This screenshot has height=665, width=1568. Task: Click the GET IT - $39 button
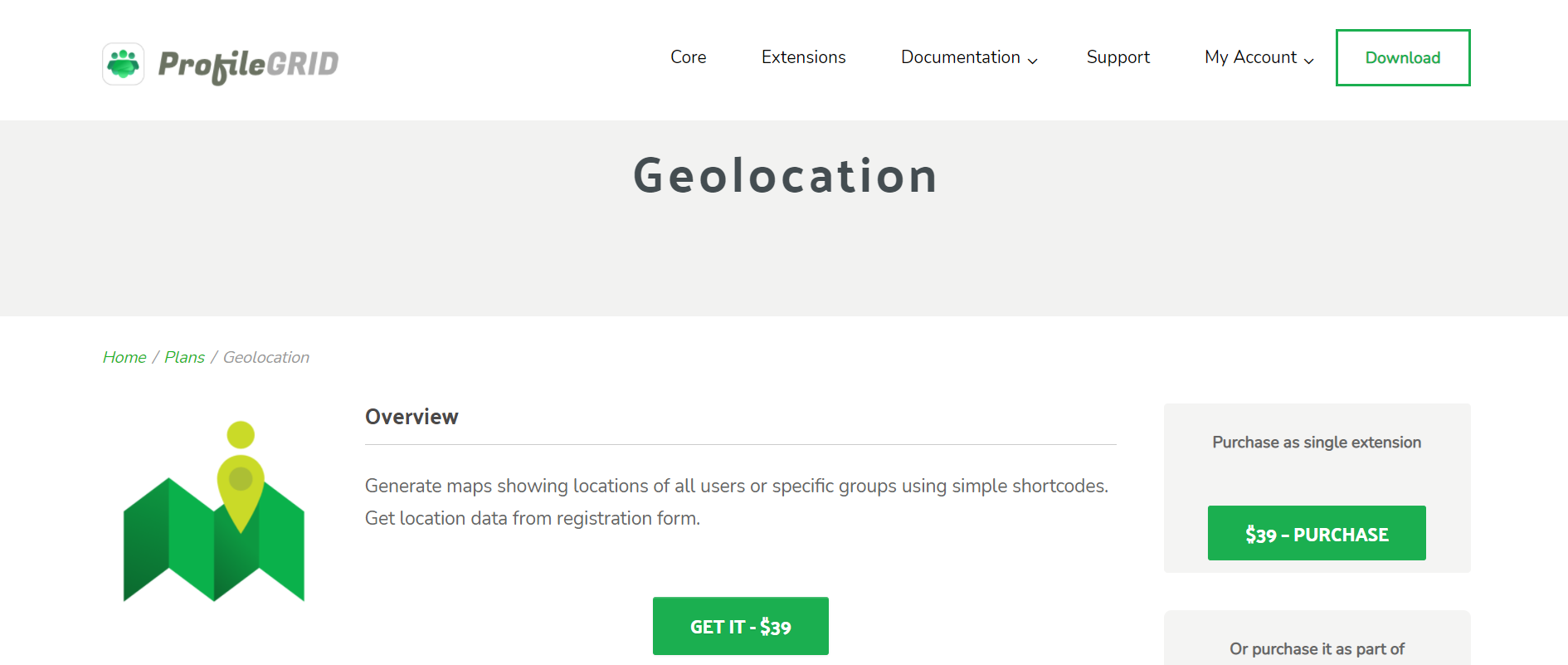740,626
